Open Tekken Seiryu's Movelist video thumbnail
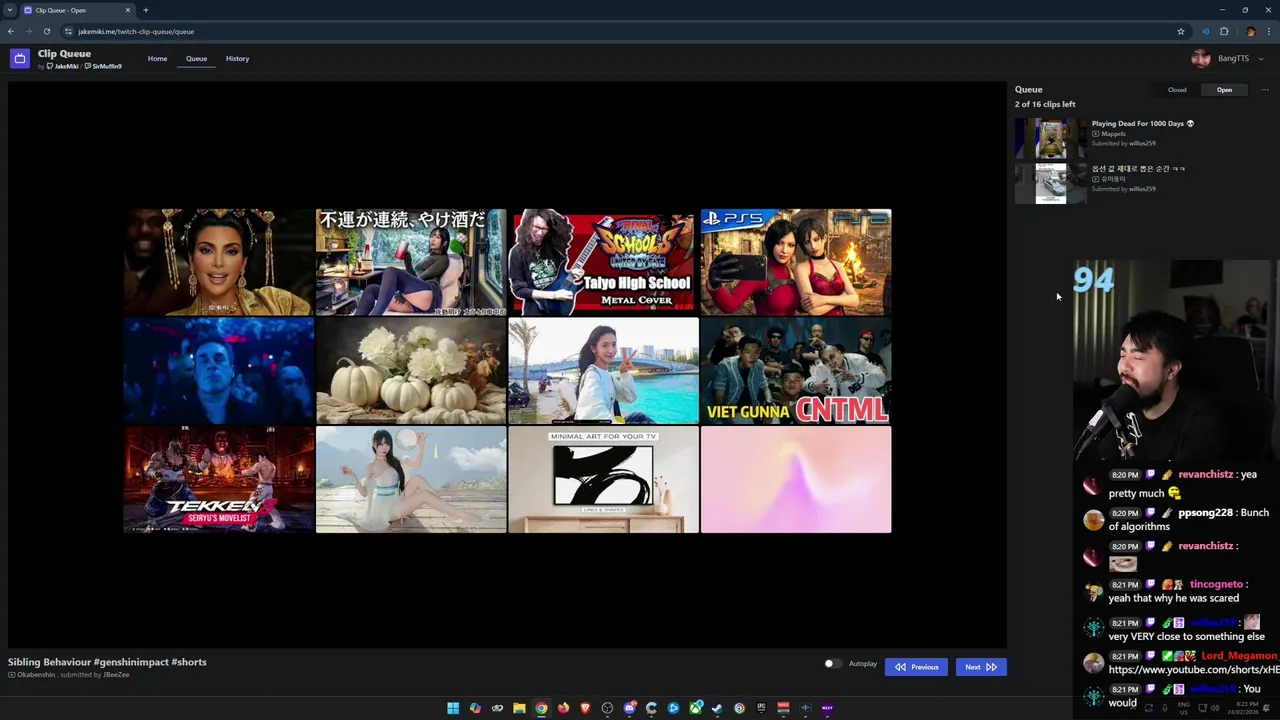Screen dimensions: 1280x720 (x=219, y=479)
